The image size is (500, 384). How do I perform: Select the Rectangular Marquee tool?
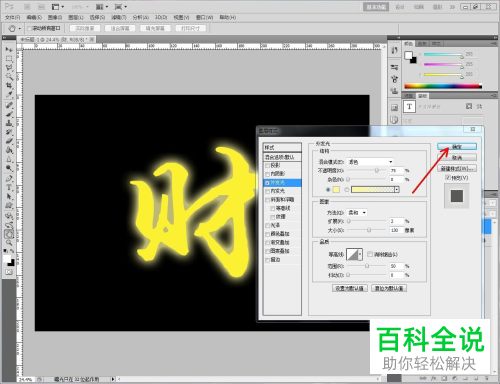click(x=9, y=59)
